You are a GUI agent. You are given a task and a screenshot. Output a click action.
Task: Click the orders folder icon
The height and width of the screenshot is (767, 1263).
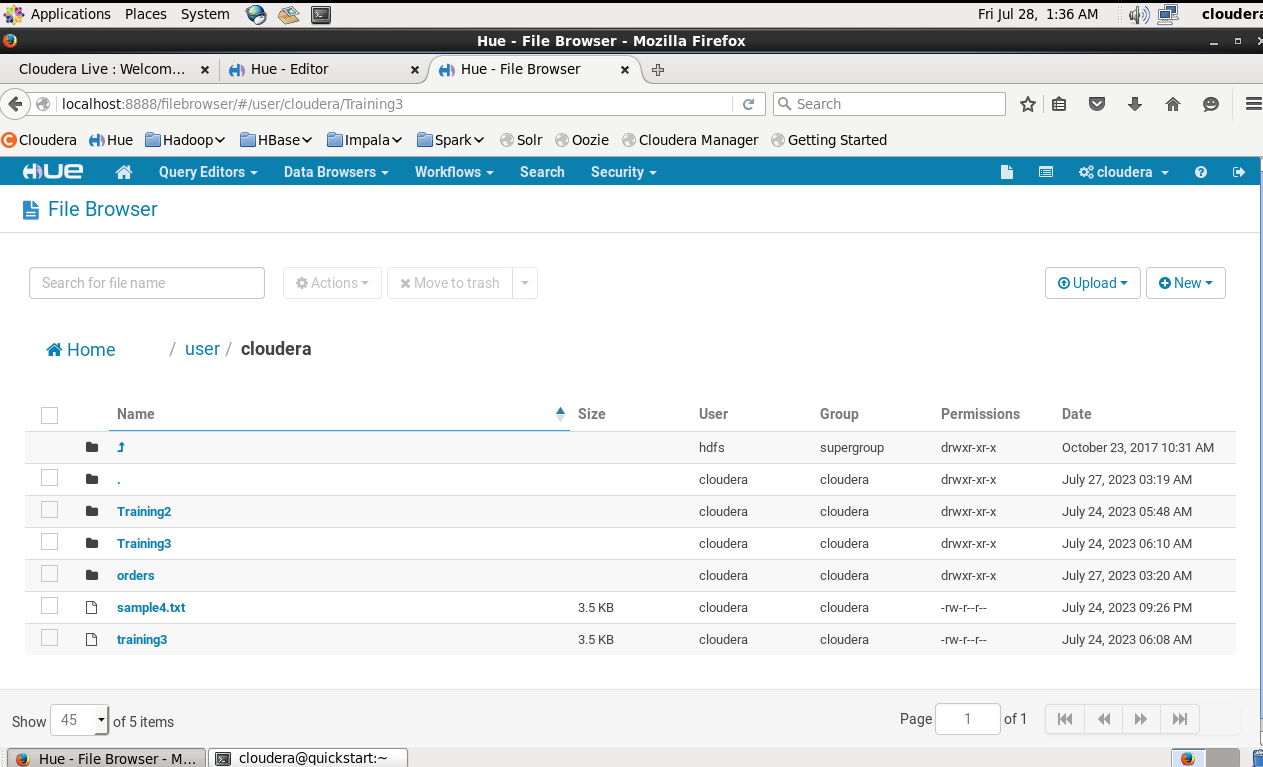[91, 573]
